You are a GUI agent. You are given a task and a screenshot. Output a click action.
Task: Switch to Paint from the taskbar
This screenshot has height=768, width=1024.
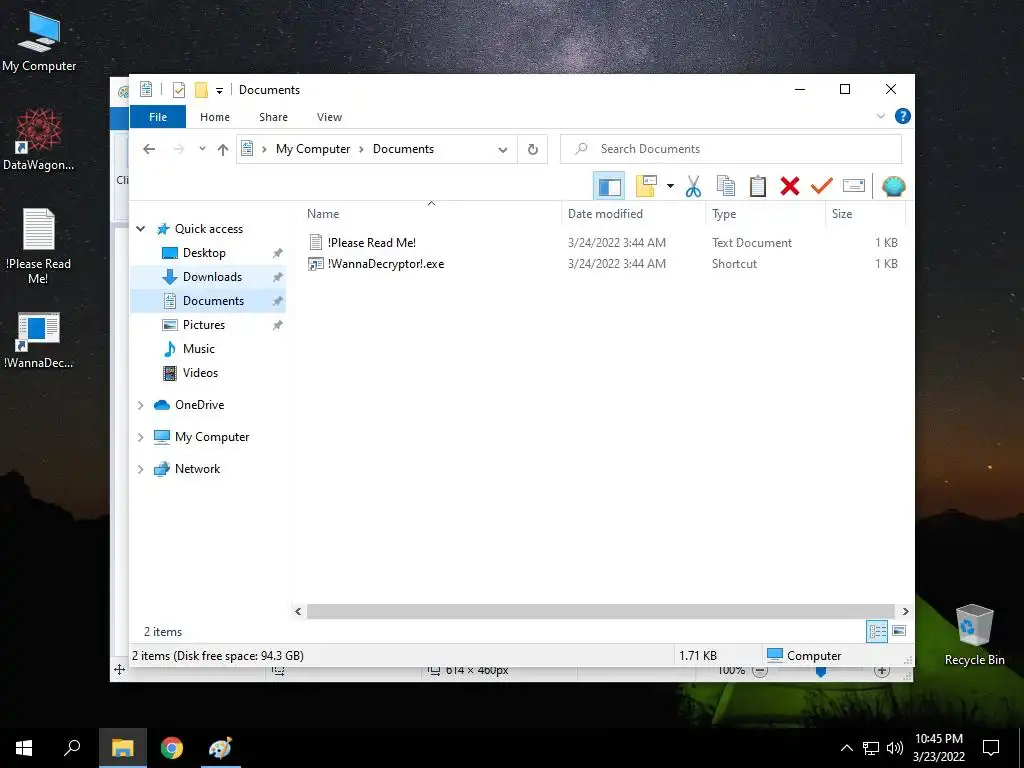(x=220, y=748)
